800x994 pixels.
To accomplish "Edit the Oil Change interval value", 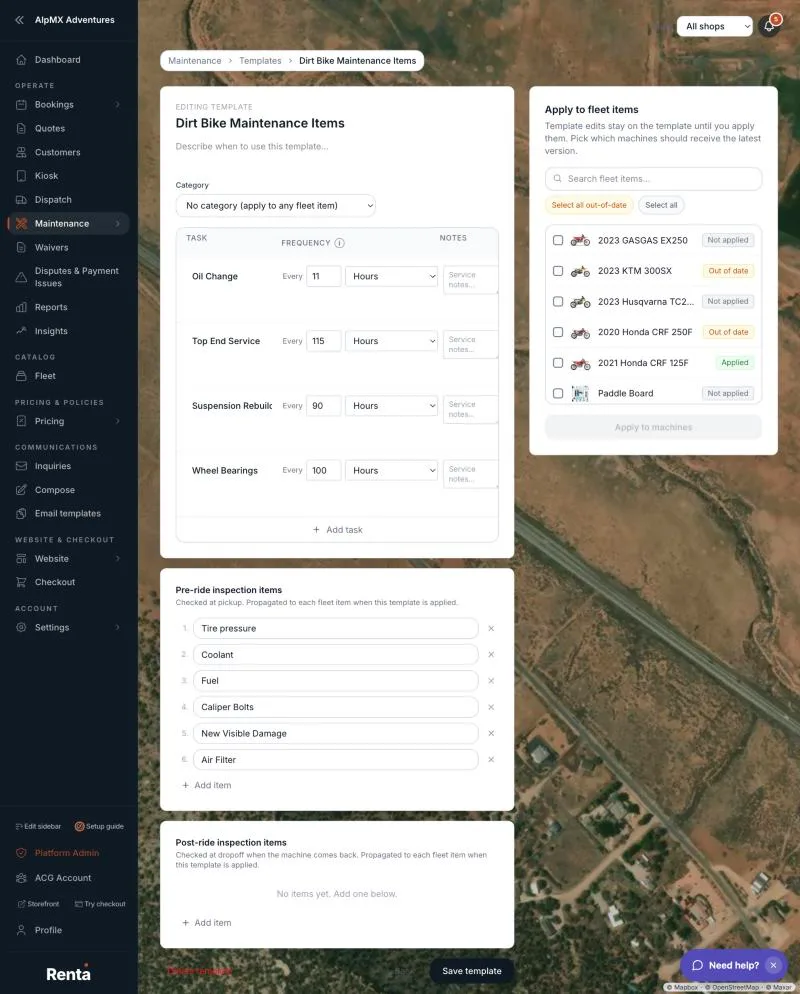I will (x=323, y=276).
